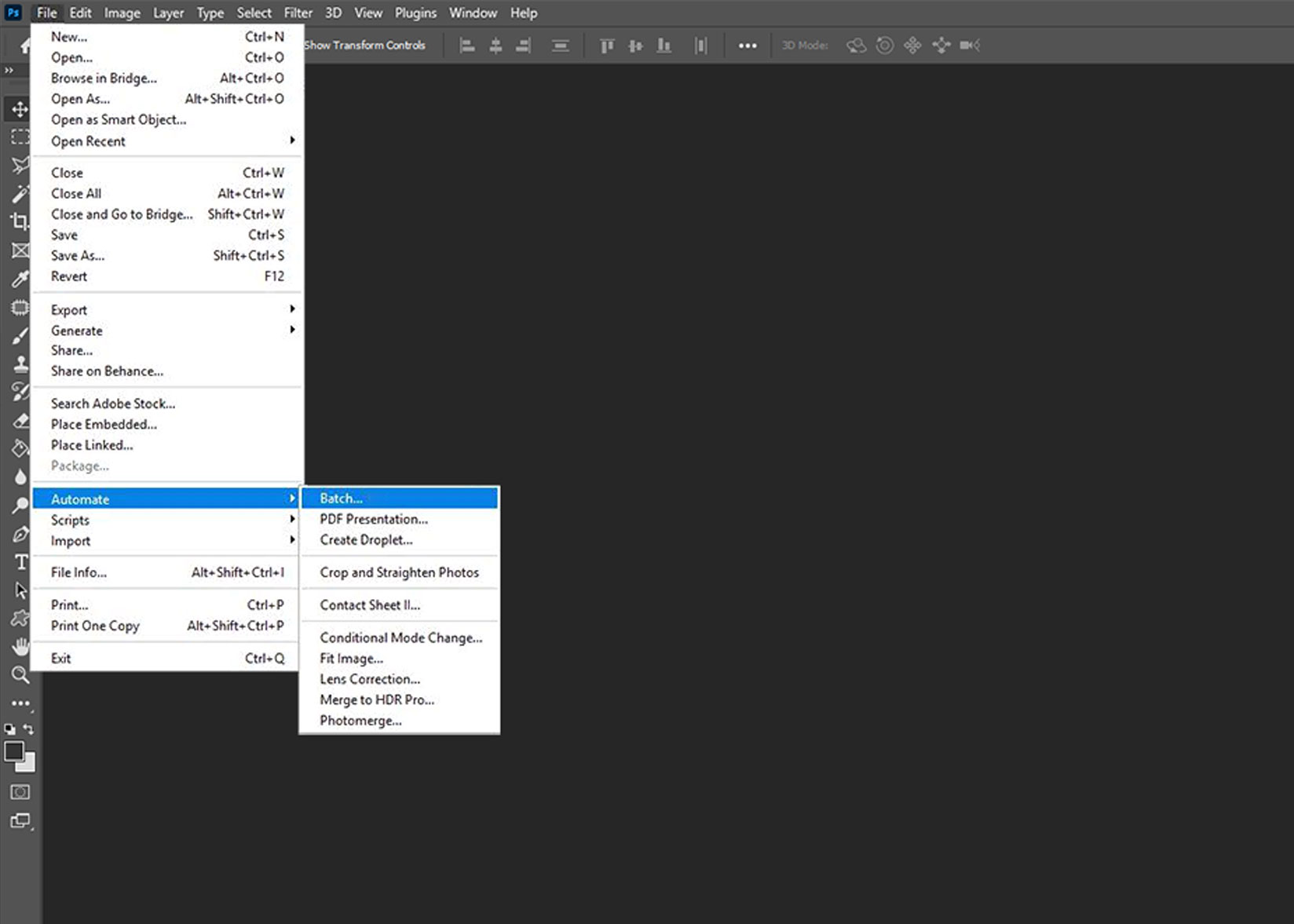The width and height of the screenshot is (1294, 924).
Task: Choose Create Droplet... entry
Action: [x=400, y=540]
